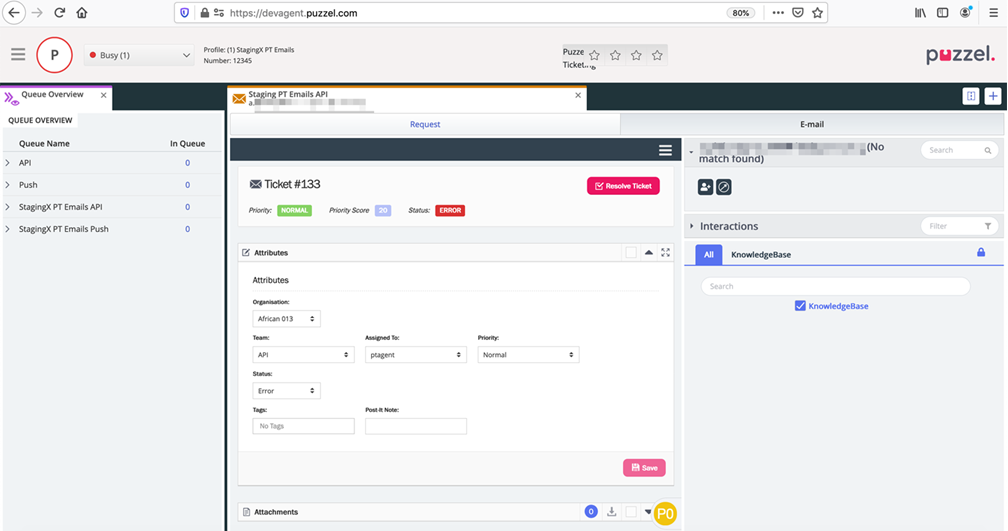The width and height of the screenshot is (1008, 531).
Task: Download attachments with the download icon
Action: click(x=612, y=512)
